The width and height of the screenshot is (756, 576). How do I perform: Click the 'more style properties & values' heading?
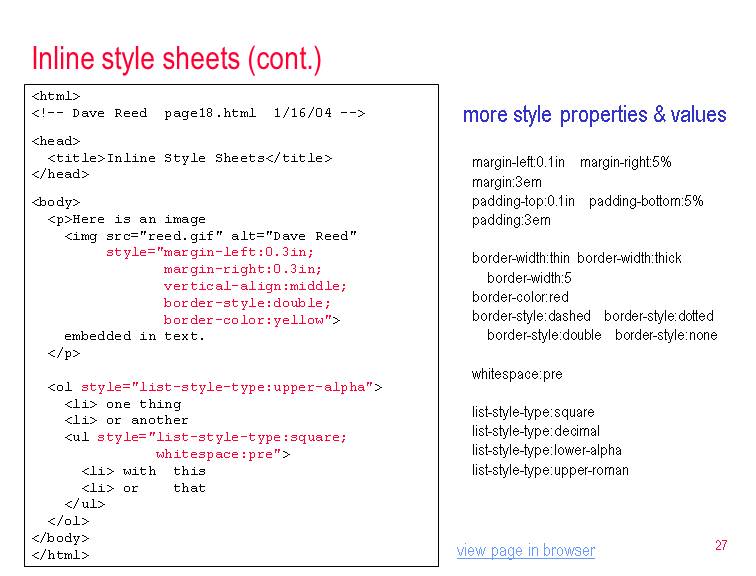tap(594, 115)
